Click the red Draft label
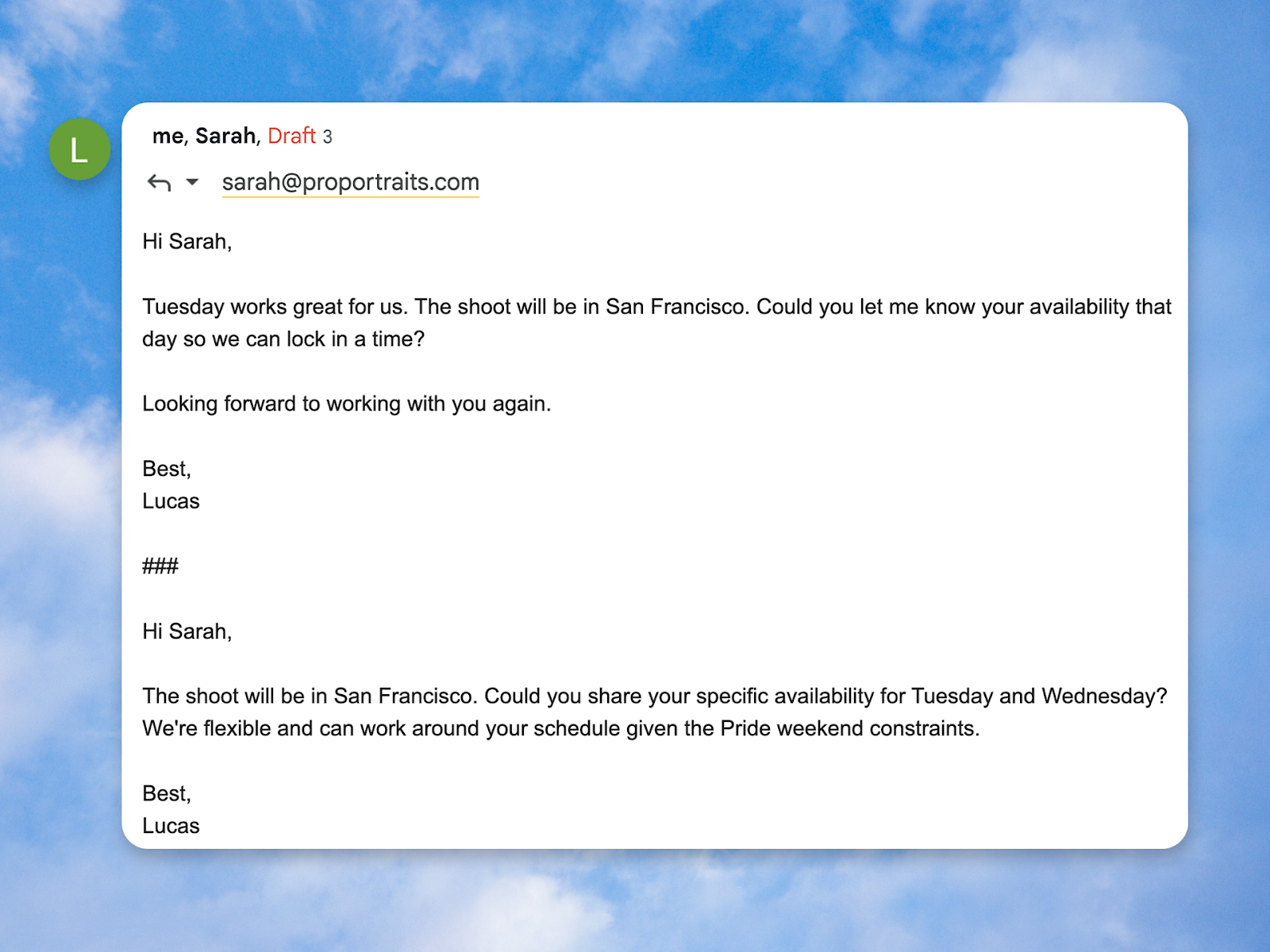This screenshot has height=952, width=1270. (x=291, y=136)
